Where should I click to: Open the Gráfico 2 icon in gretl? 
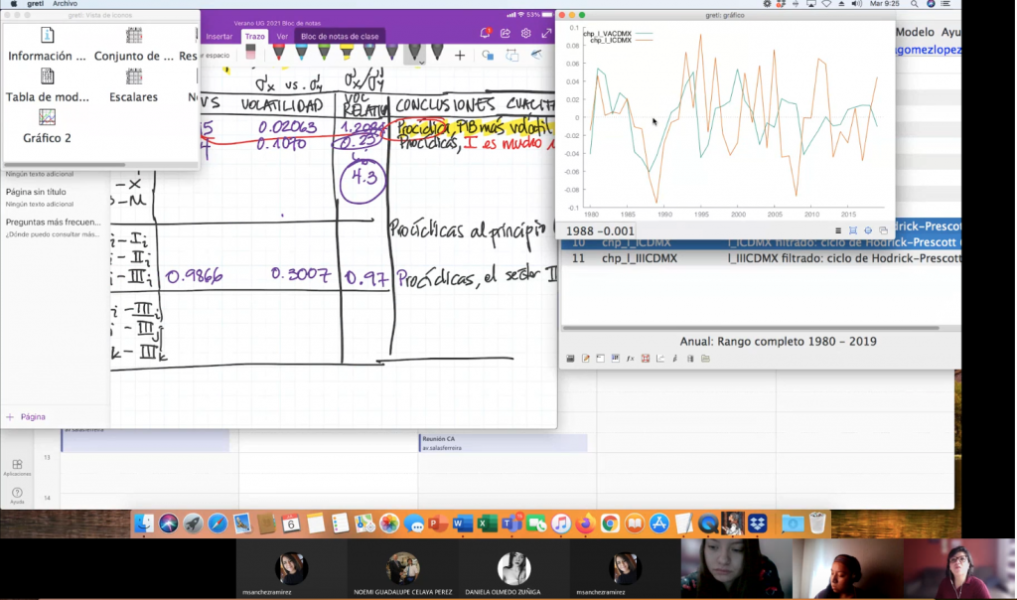[x=47, y=124]
